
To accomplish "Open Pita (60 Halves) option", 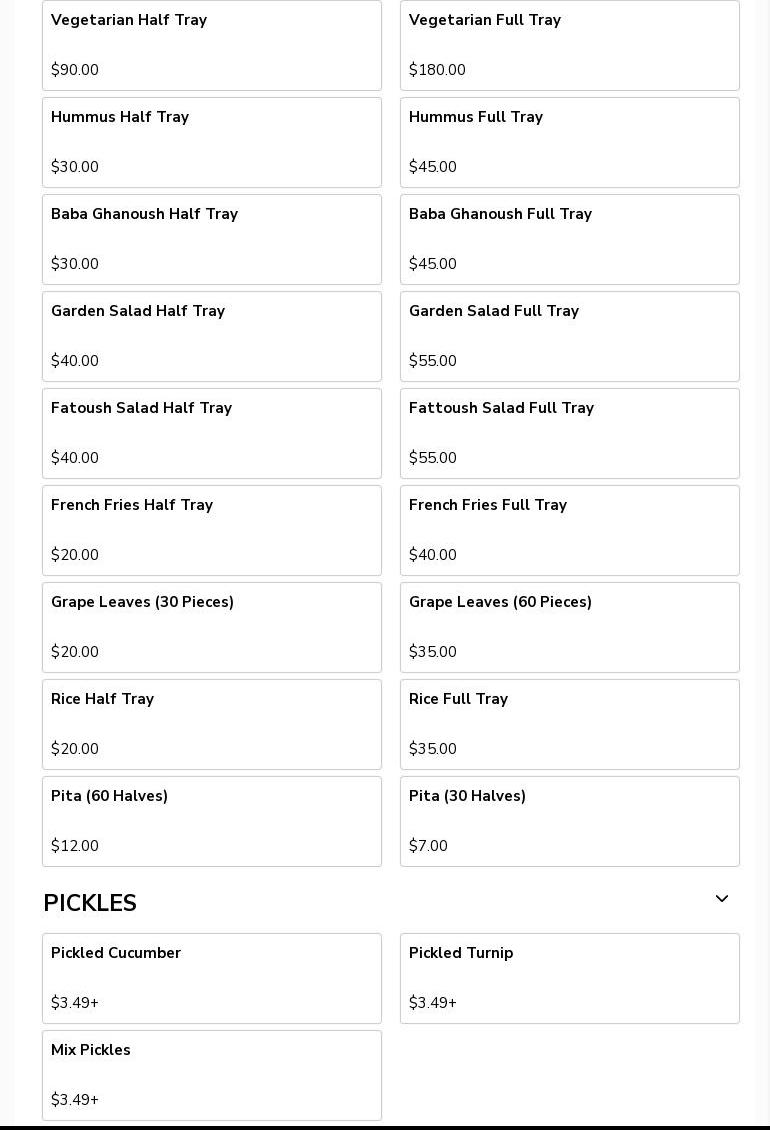I will (x=212, y=821).
